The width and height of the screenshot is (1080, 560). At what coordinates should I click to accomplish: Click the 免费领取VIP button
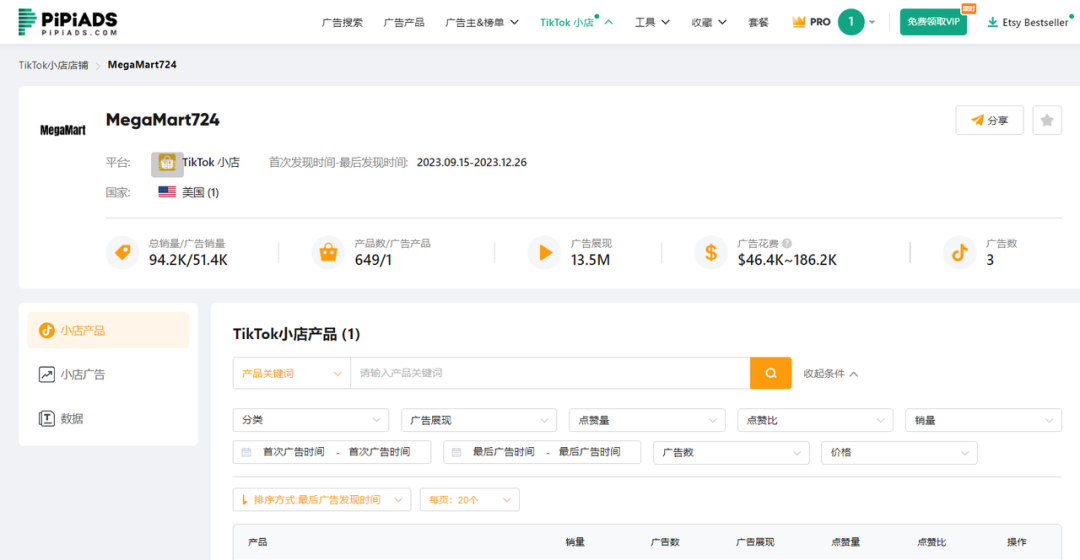[933, 22]
